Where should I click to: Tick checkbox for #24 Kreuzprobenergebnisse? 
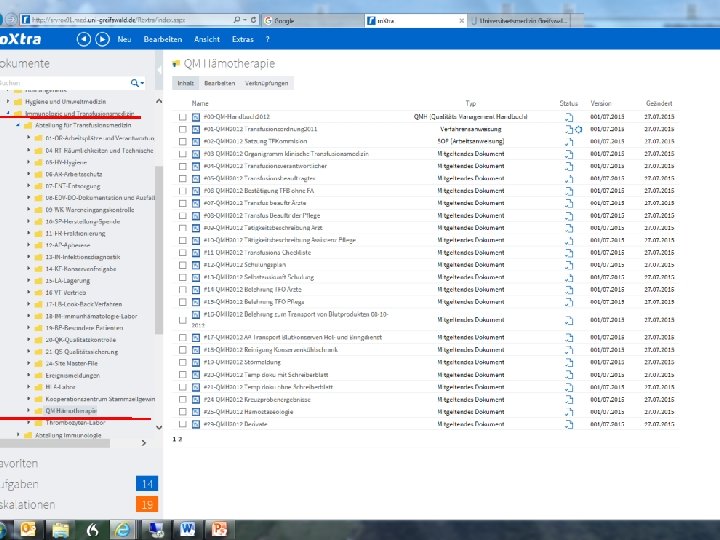click(183, 399)
